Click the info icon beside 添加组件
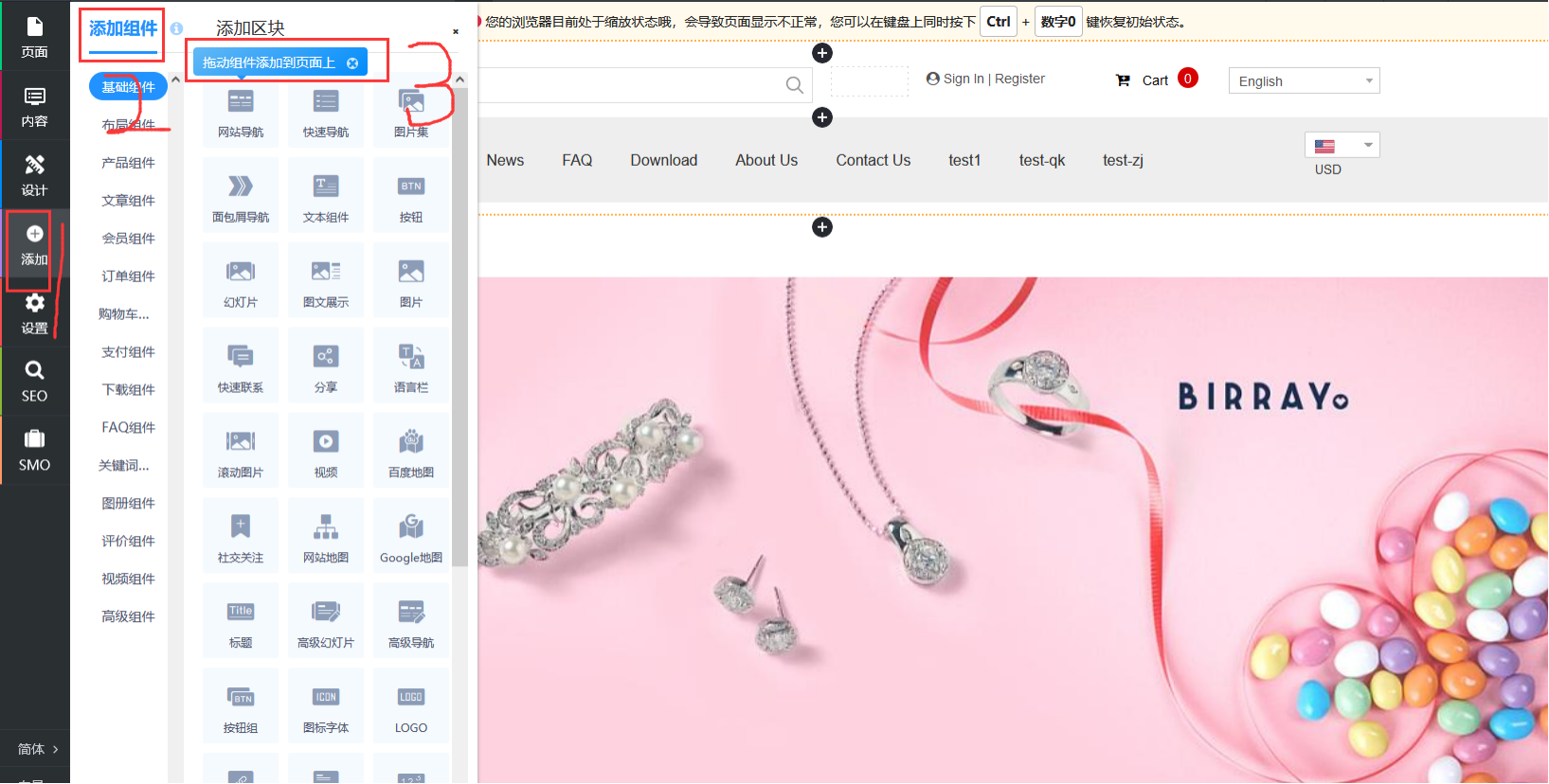The height and width of the screenshot is (784, 1549). [176, 28]
